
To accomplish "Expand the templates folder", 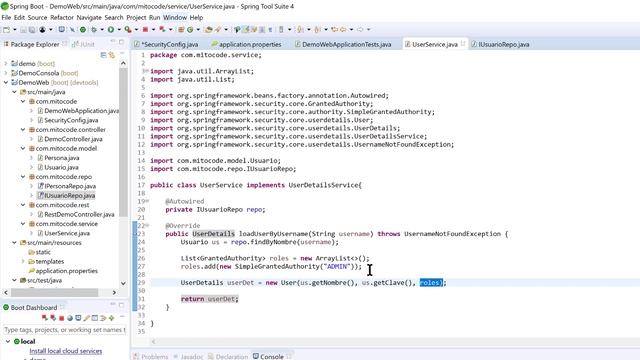I will point(23,261).
